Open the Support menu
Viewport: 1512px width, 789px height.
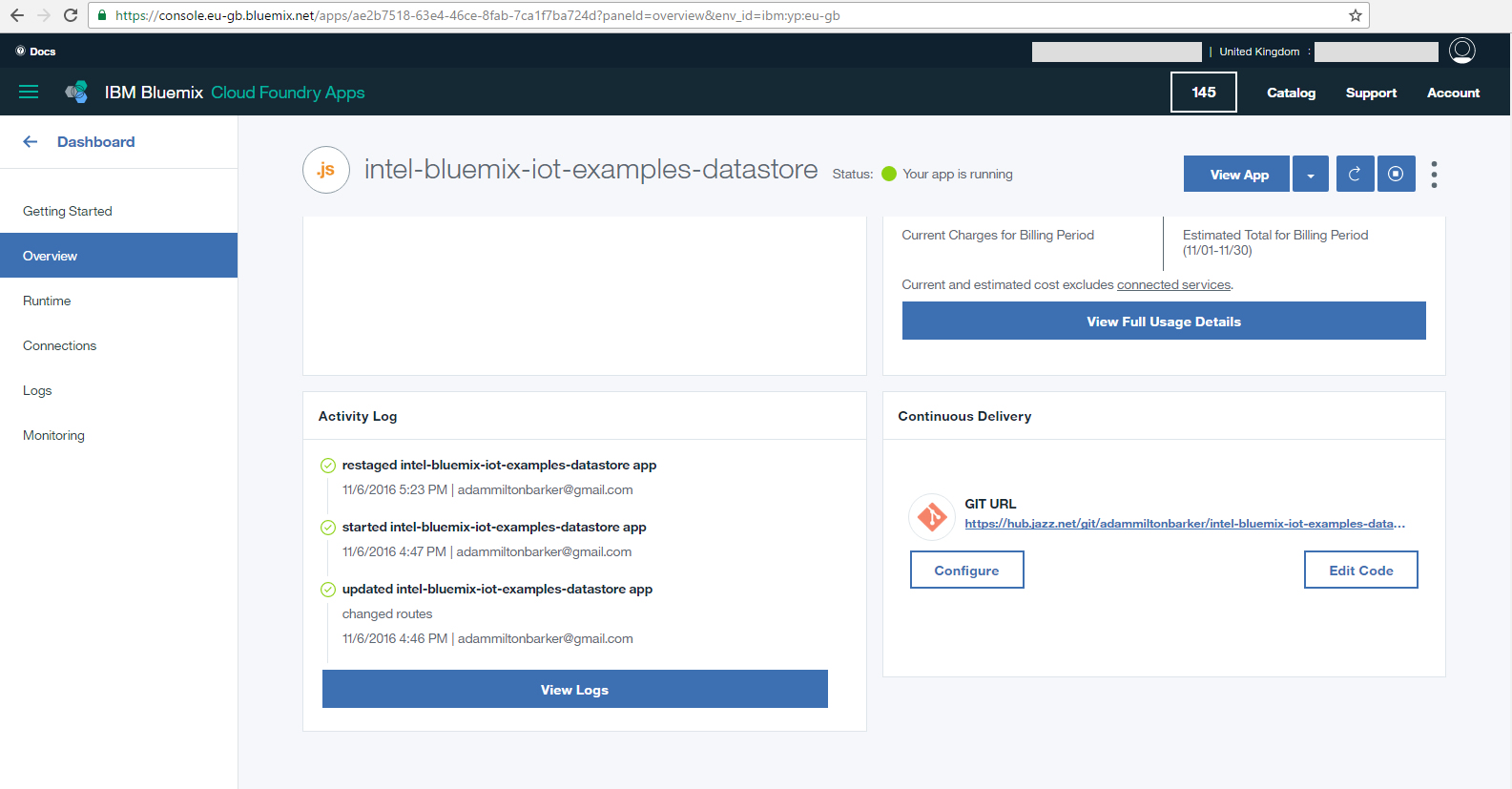click(x=1371, y=93)
